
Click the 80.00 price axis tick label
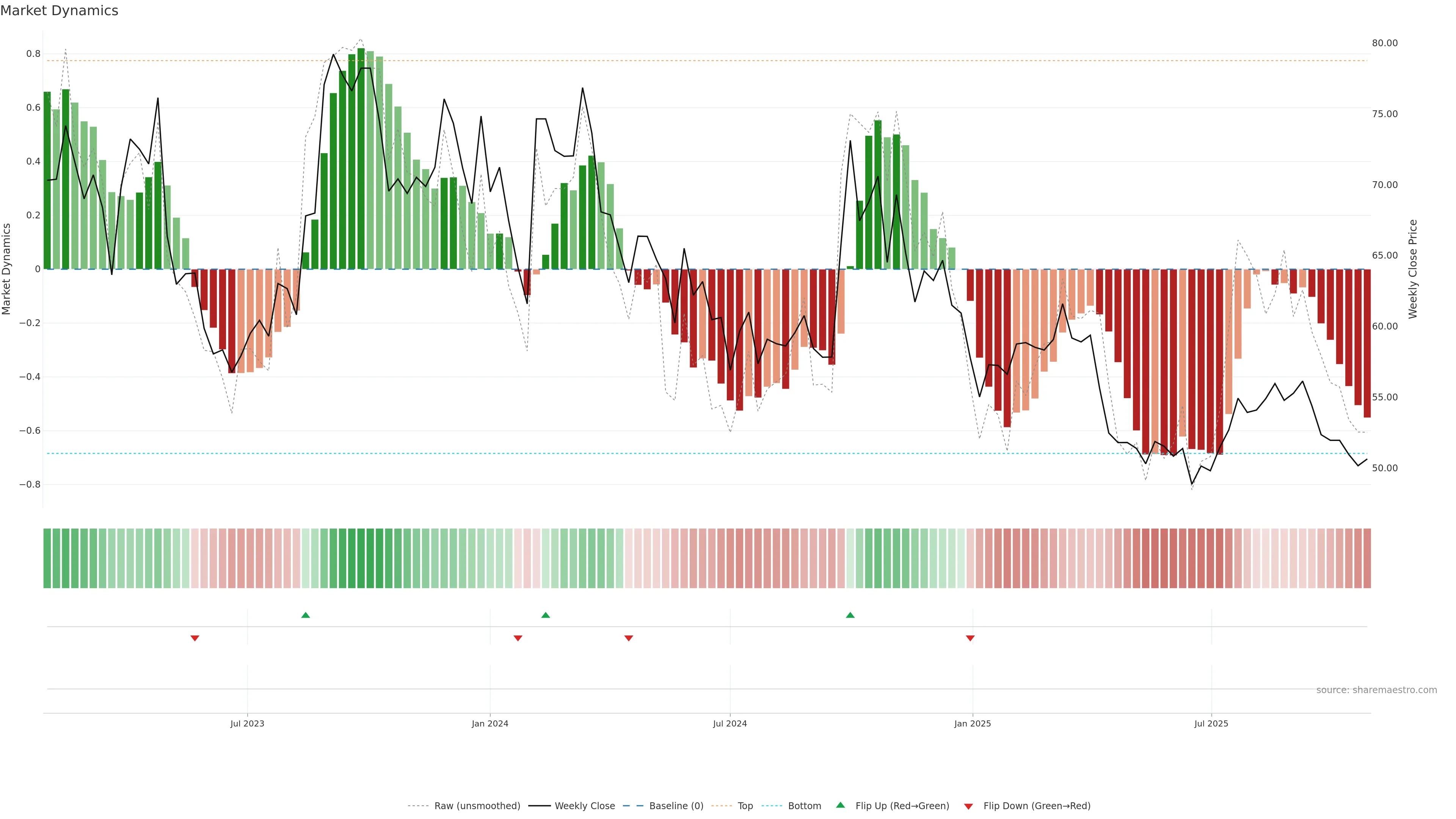point(1385,43)
